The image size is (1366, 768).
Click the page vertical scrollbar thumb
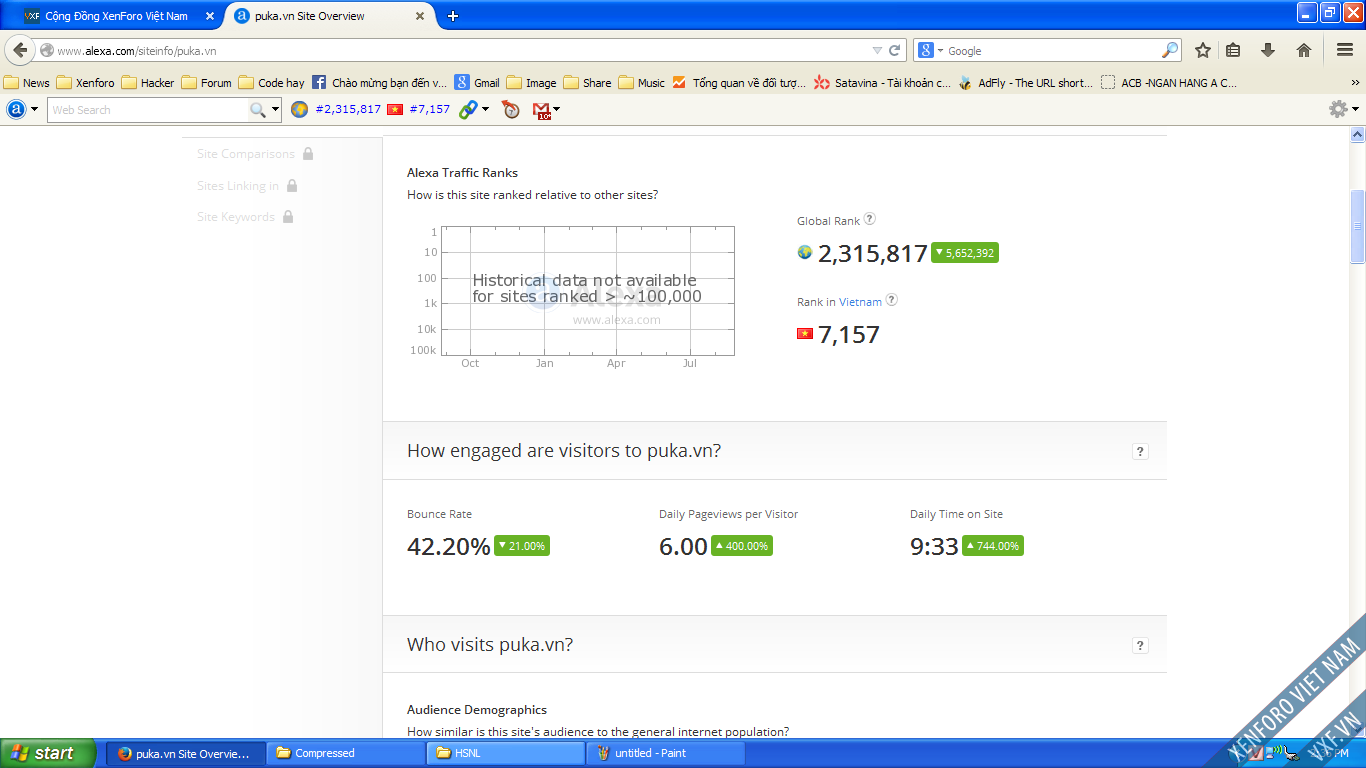tap(1358, 227)
